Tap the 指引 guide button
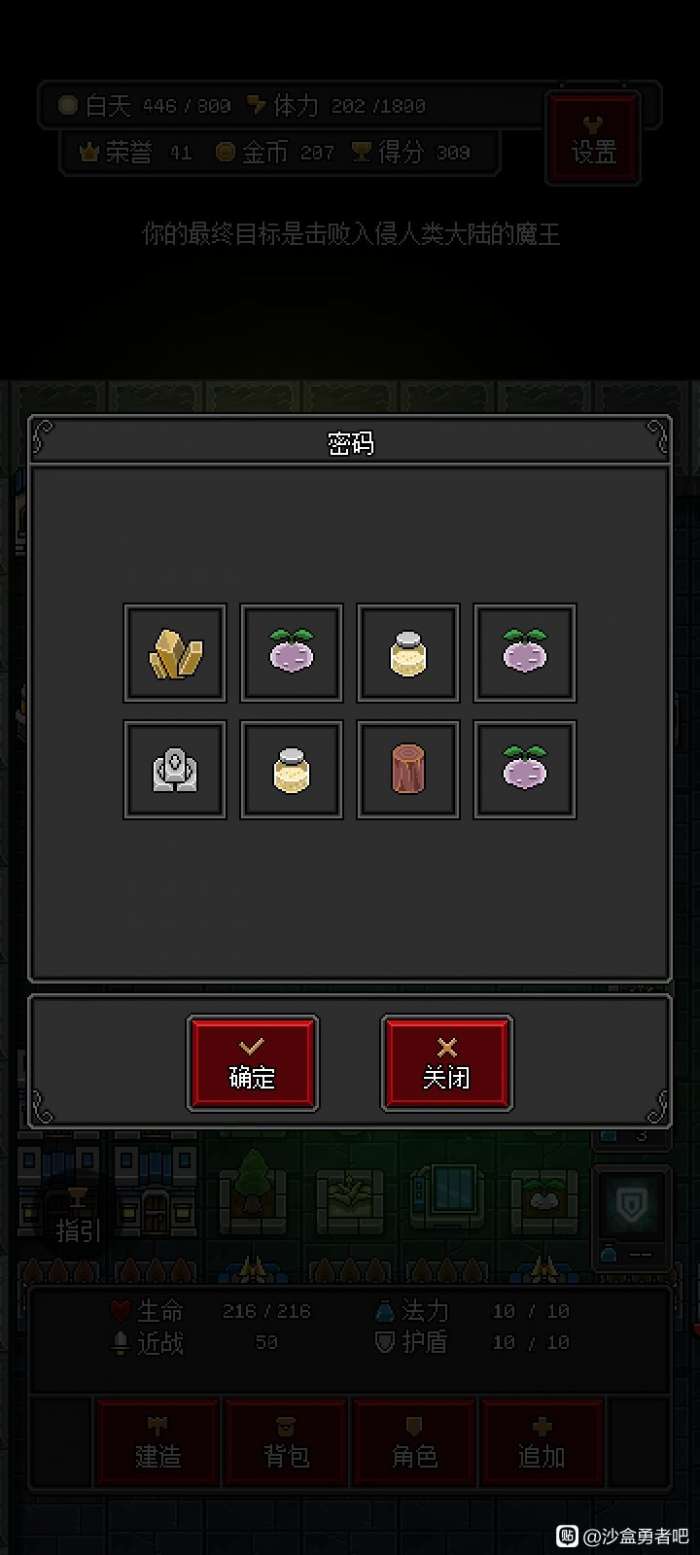This screenshot has width=700, height=1555. tap(79, 1217)
